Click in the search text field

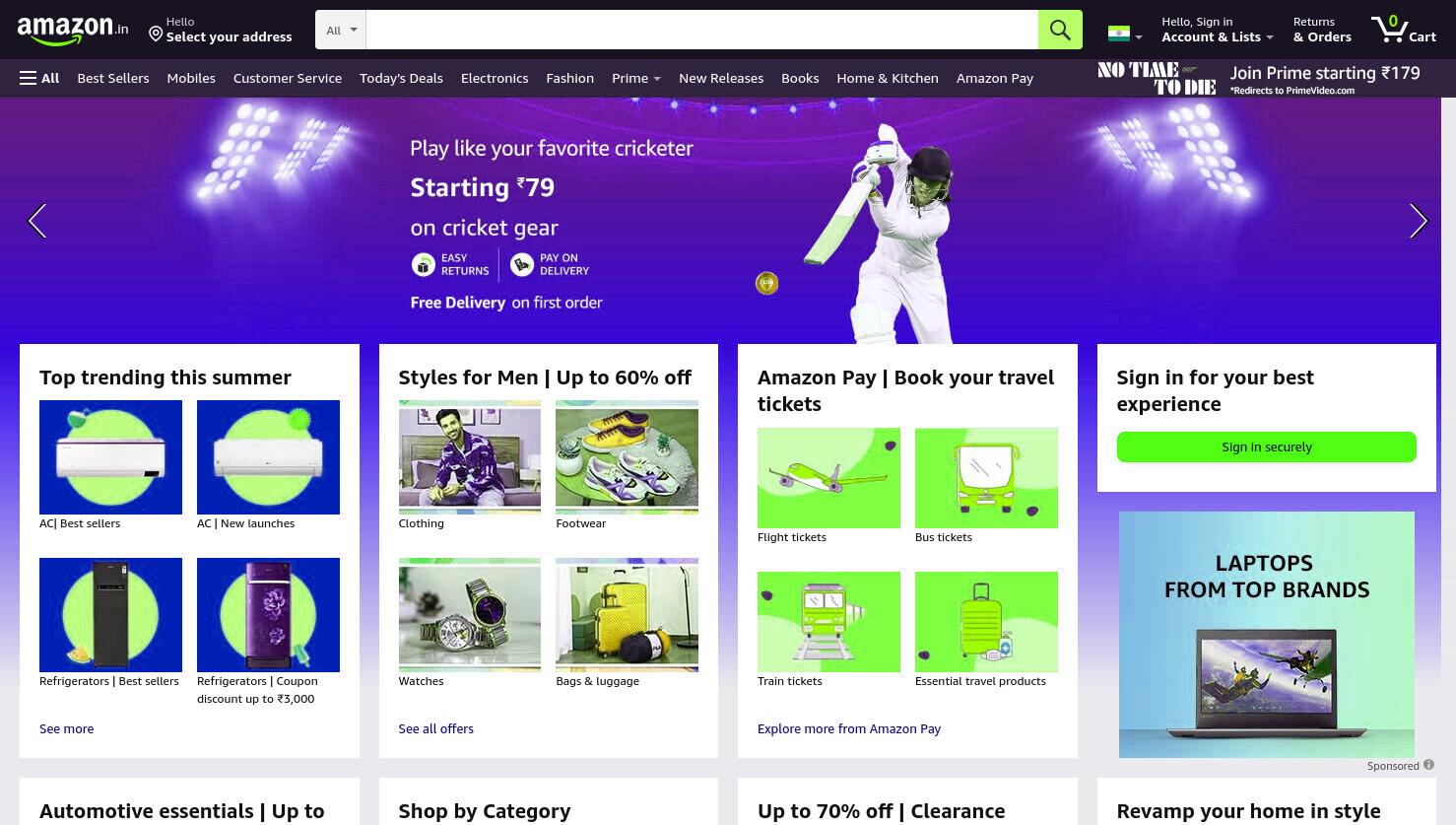click(701, 30)
